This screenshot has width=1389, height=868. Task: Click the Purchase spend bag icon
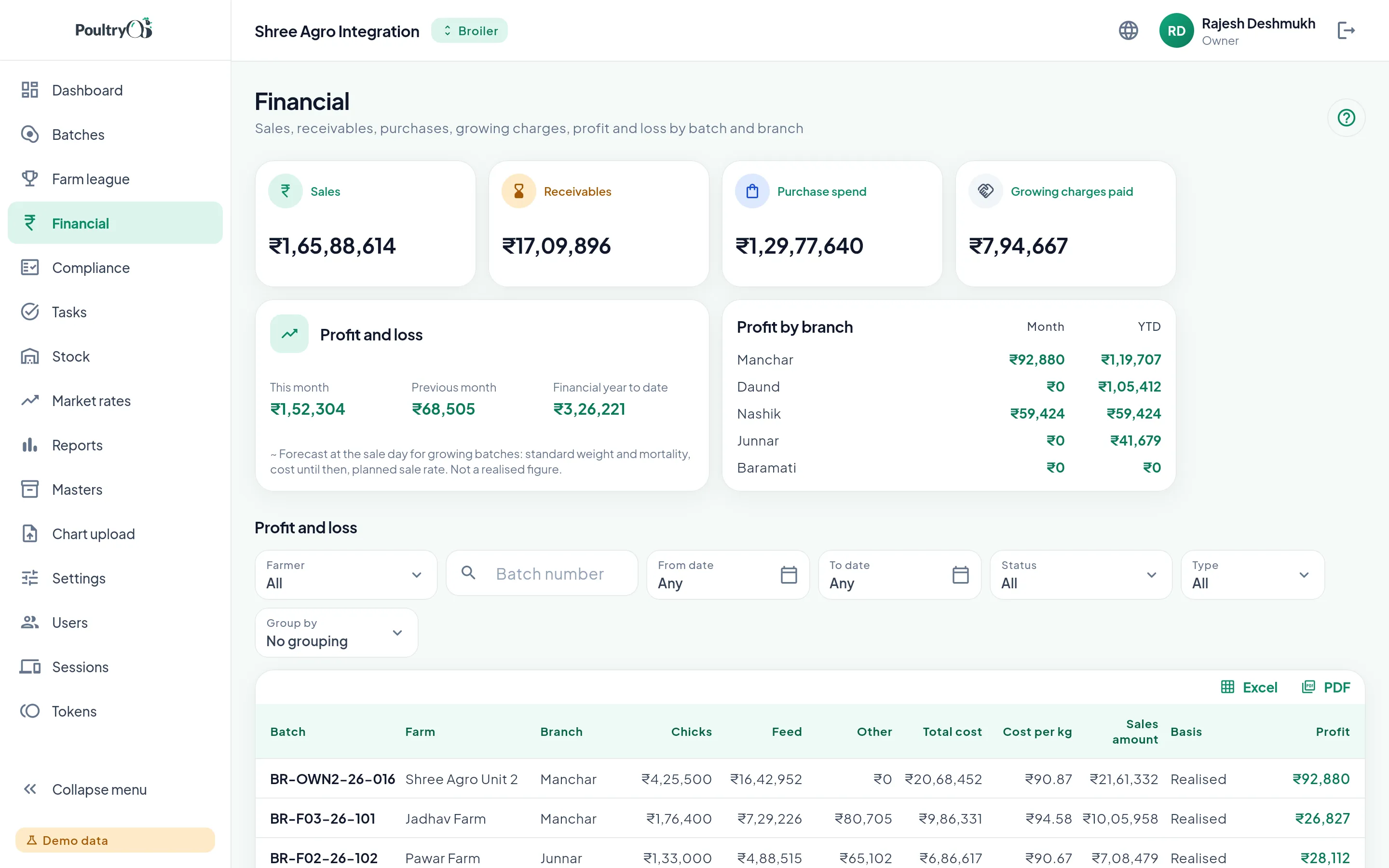coord(752,191)
